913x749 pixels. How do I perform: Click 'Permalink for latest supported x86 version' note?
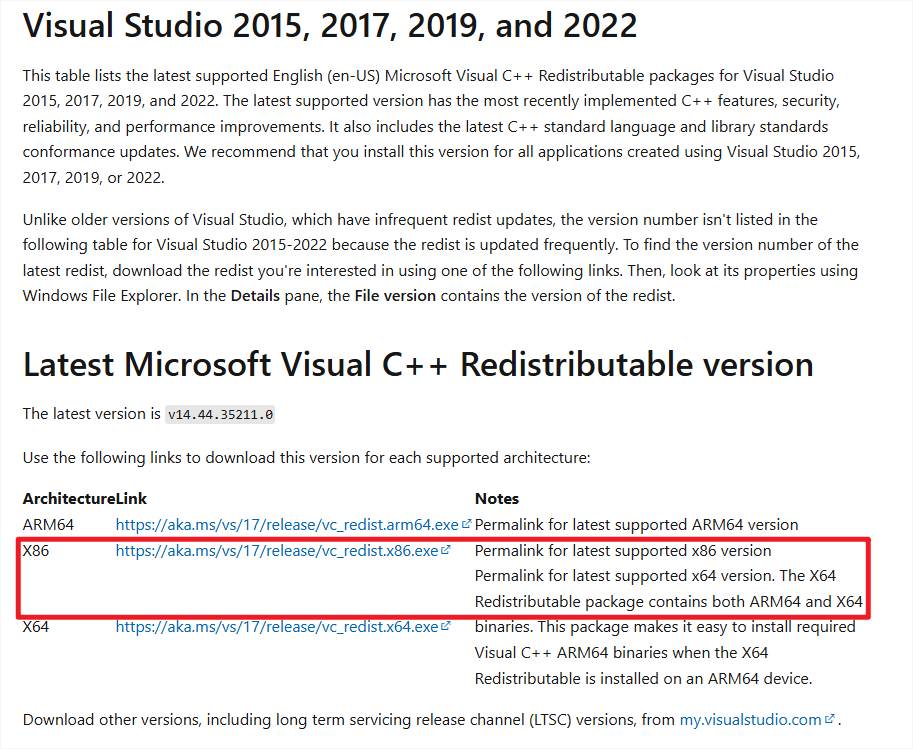coord(623,550)
